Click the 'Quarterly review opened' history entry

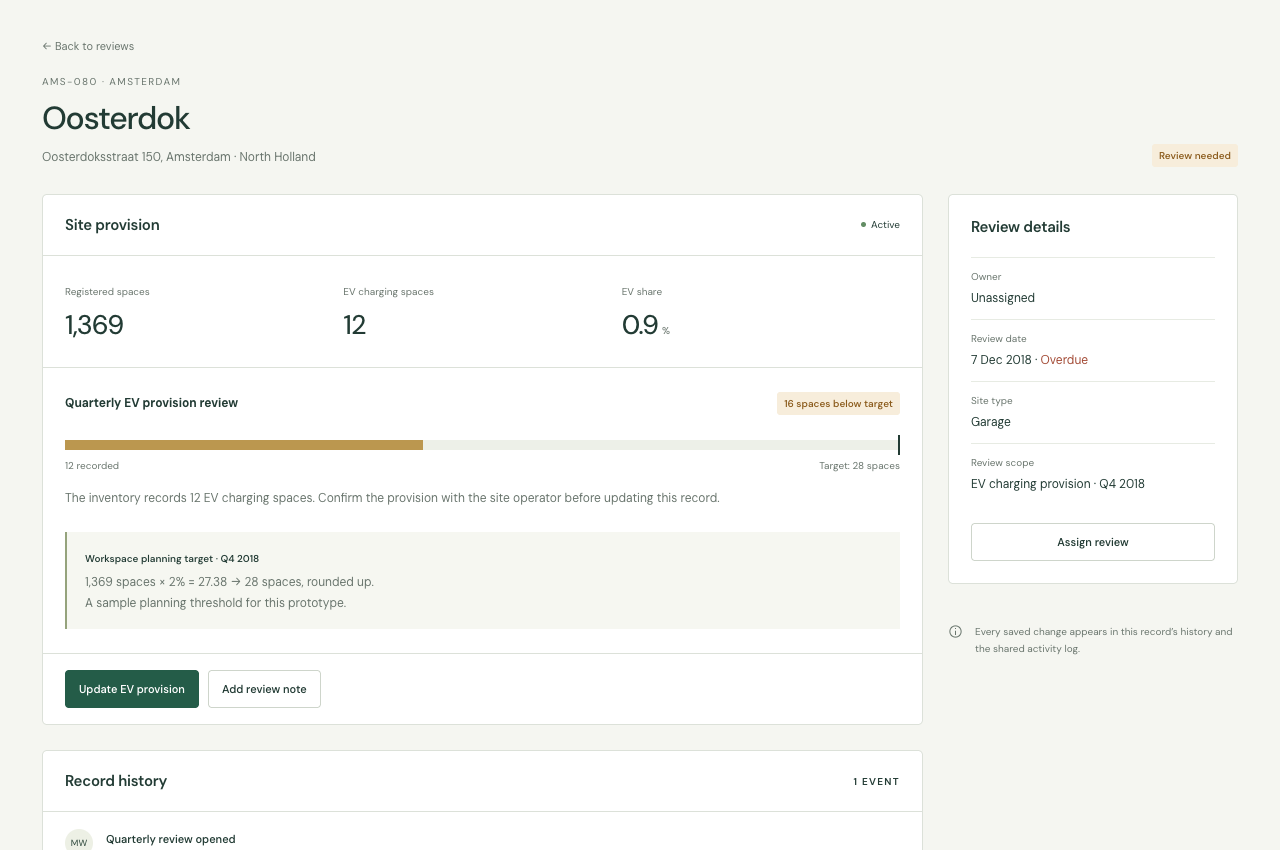point(171,839)
